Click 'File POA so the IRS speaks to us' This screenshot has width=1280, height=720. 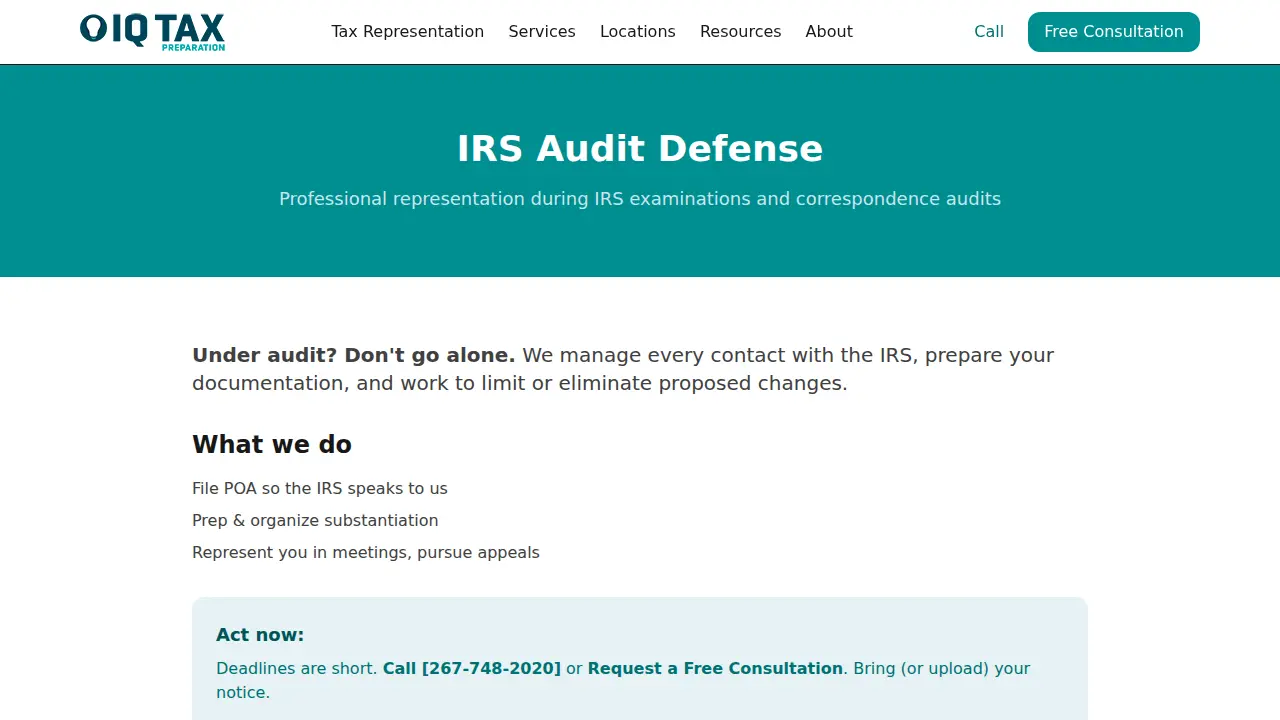[320, 488]
